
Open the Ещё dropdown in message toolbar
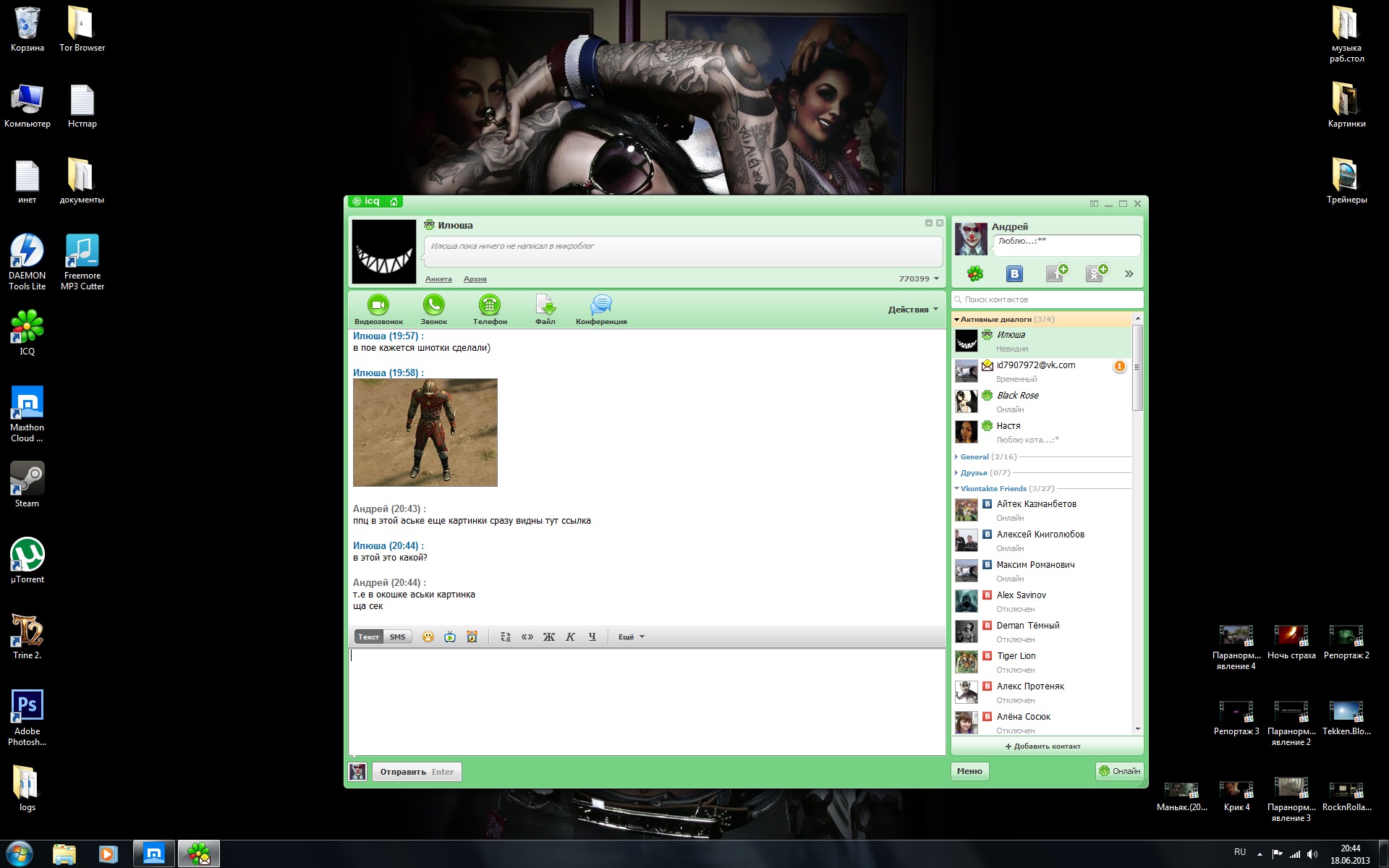(631, 637)
